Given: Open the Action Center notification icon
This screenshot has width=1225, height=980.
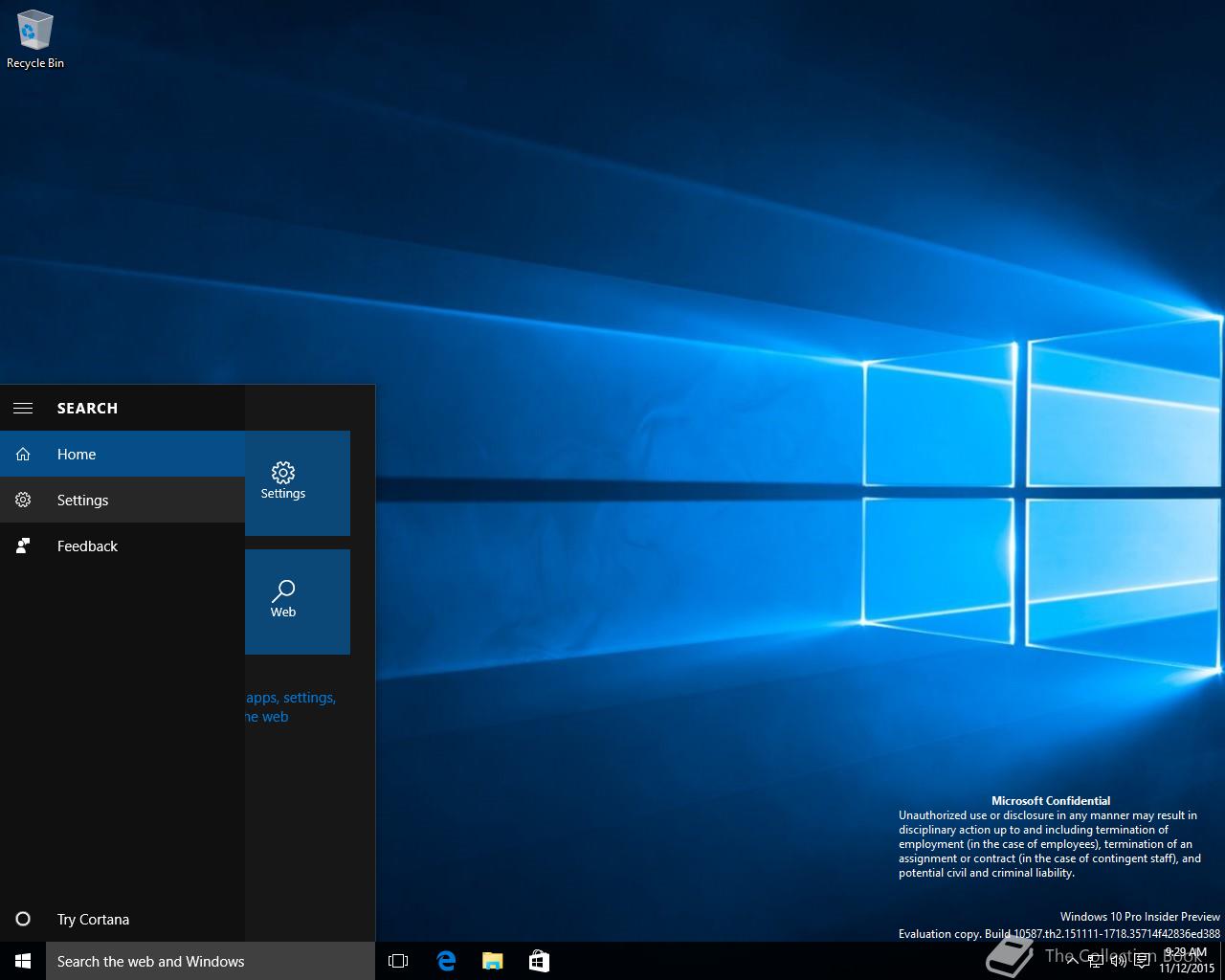Looking at the screenshot, I should point(1142,961).
